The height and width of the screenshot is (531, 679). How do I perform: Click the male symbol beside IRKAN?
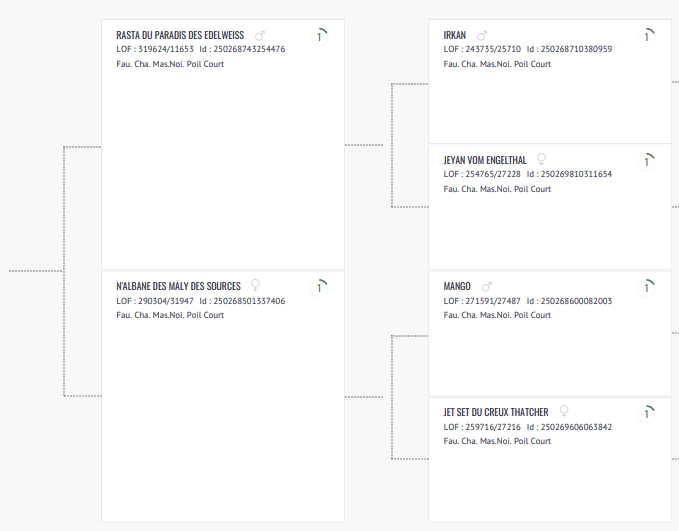(x=482, y=35)
